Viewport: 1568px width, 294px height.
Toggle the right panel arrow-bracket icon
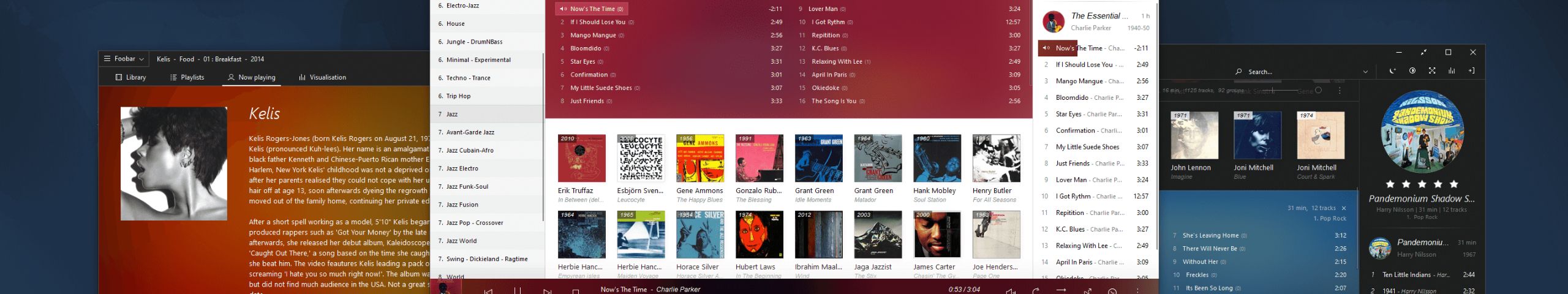point(1471,71)
